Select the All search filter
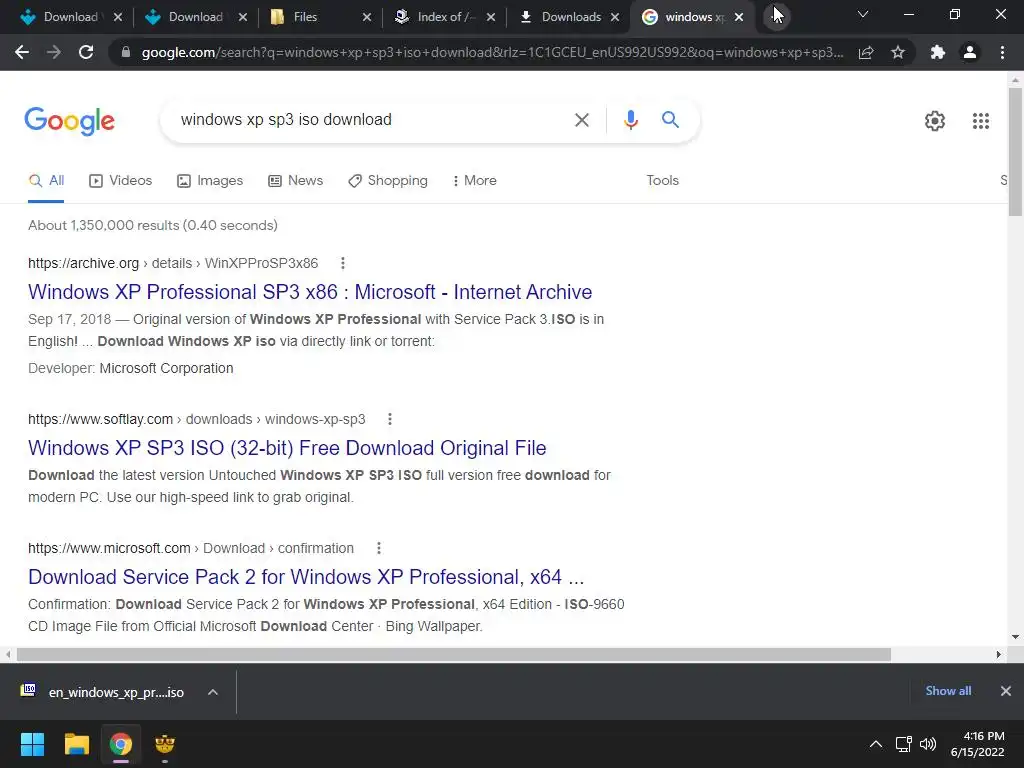Screen dimensions: 1024x768 (x=46, y=181)
